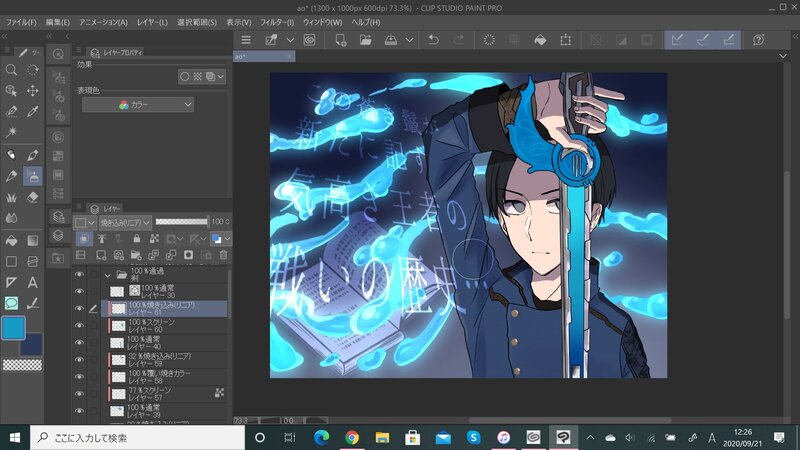The width and height of the screenshot is (800, 450).
Task: Toggle Set as reference layer lighthouse icon
Action: coord(102,238)
